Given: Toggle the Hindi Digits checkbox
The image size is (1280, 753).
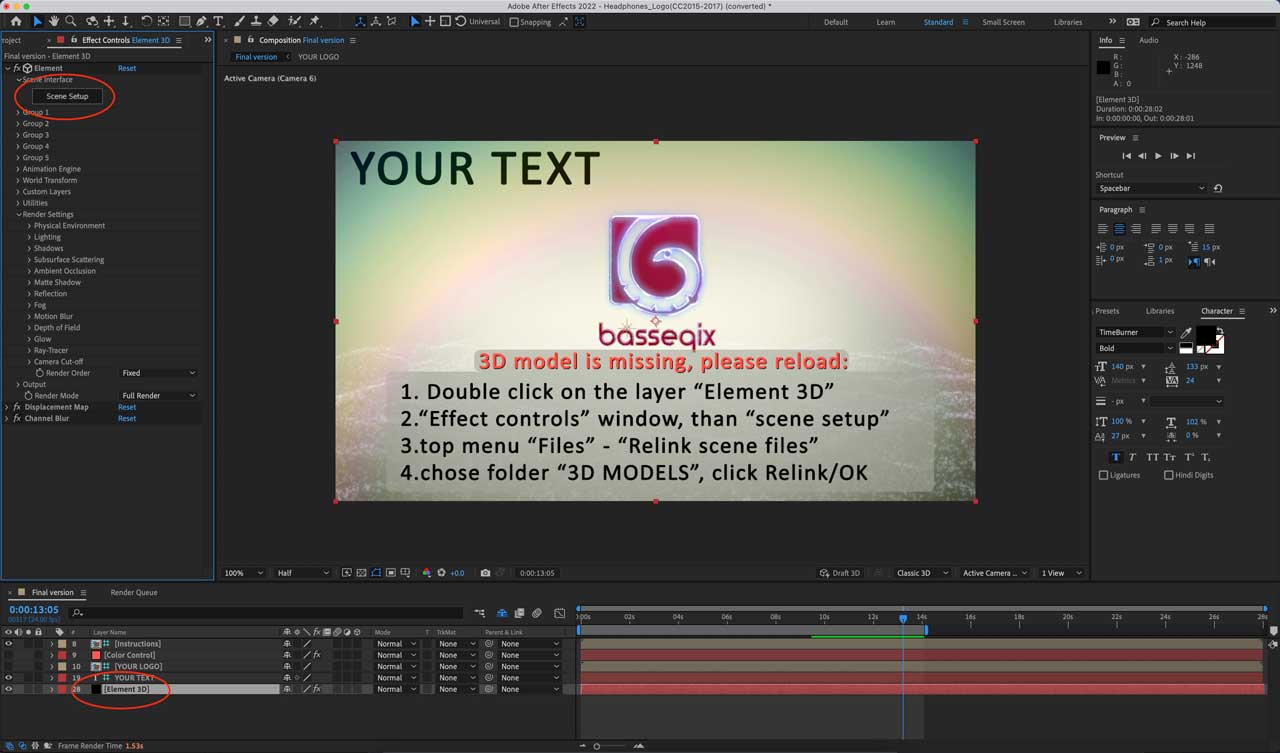Looking at the screenshot, I should pos(1168,475).
